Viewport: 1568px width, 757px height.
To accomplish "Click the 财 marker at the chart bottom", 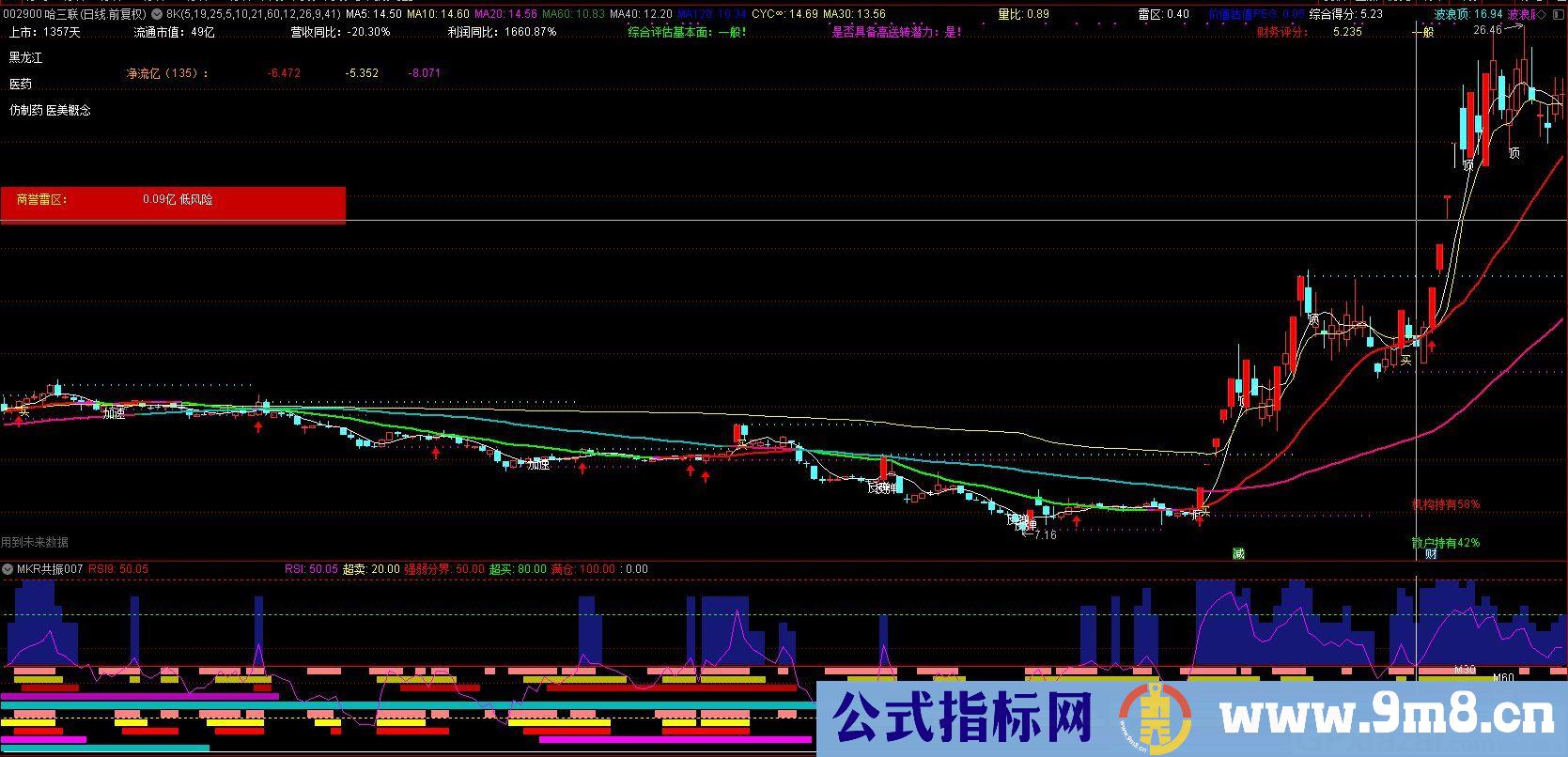I will (1431, 554).
